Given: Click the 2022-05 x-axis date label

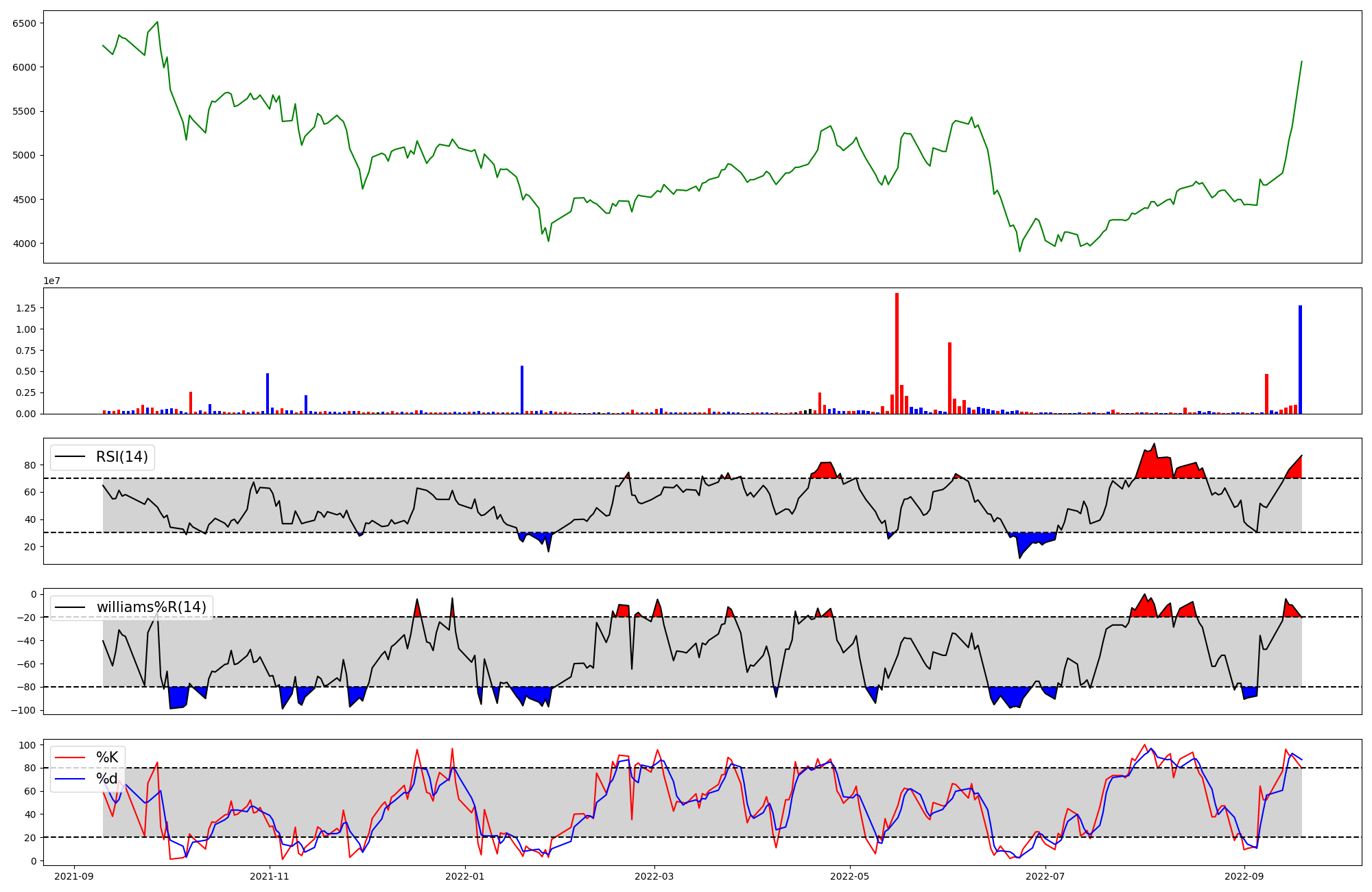Looking at the screenshot, I should [850, 876].
